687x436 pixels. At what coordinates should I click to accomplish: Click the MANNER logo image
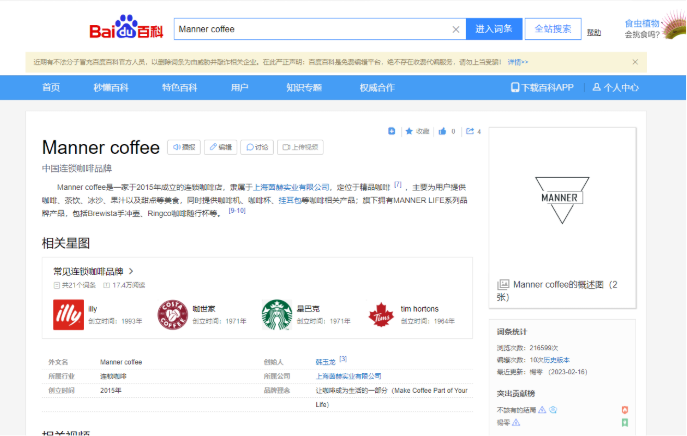click(x=562, y=200)
